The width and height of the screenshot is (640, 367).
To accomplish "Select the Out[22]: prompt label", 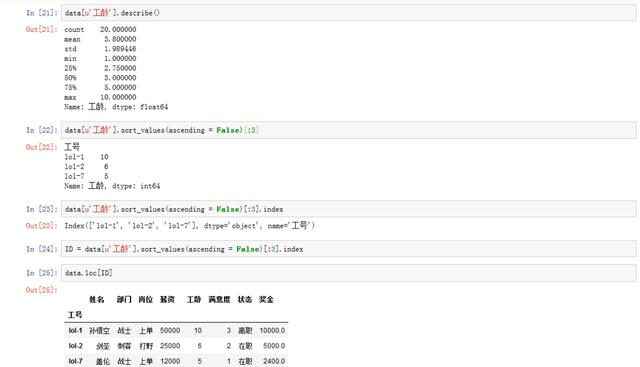I will pos(42,147).
